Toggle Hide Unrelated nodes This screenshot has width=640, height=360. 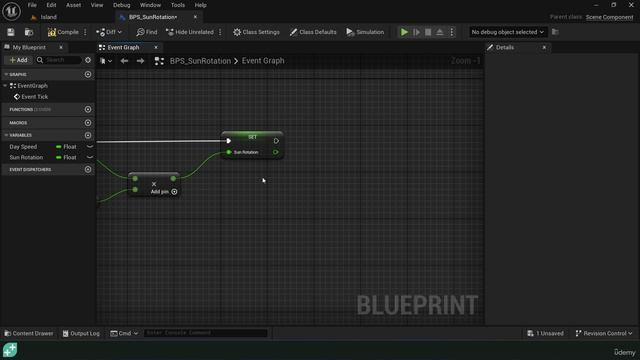click(189, 32)
